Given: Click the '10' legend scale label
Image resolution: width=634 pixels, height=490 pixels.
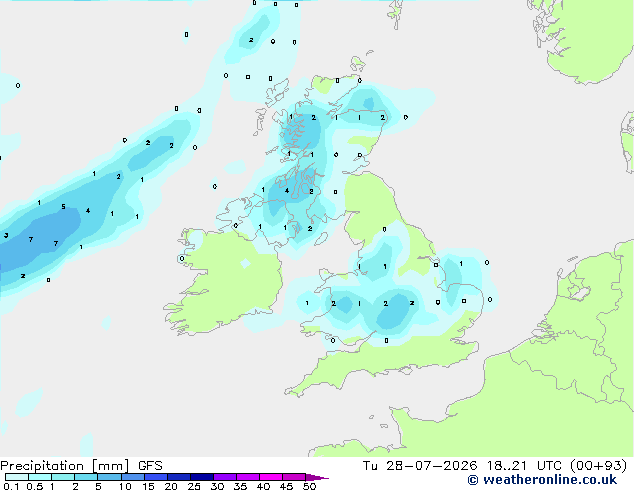Looking at the screenshot, I should tap(125, 486).
